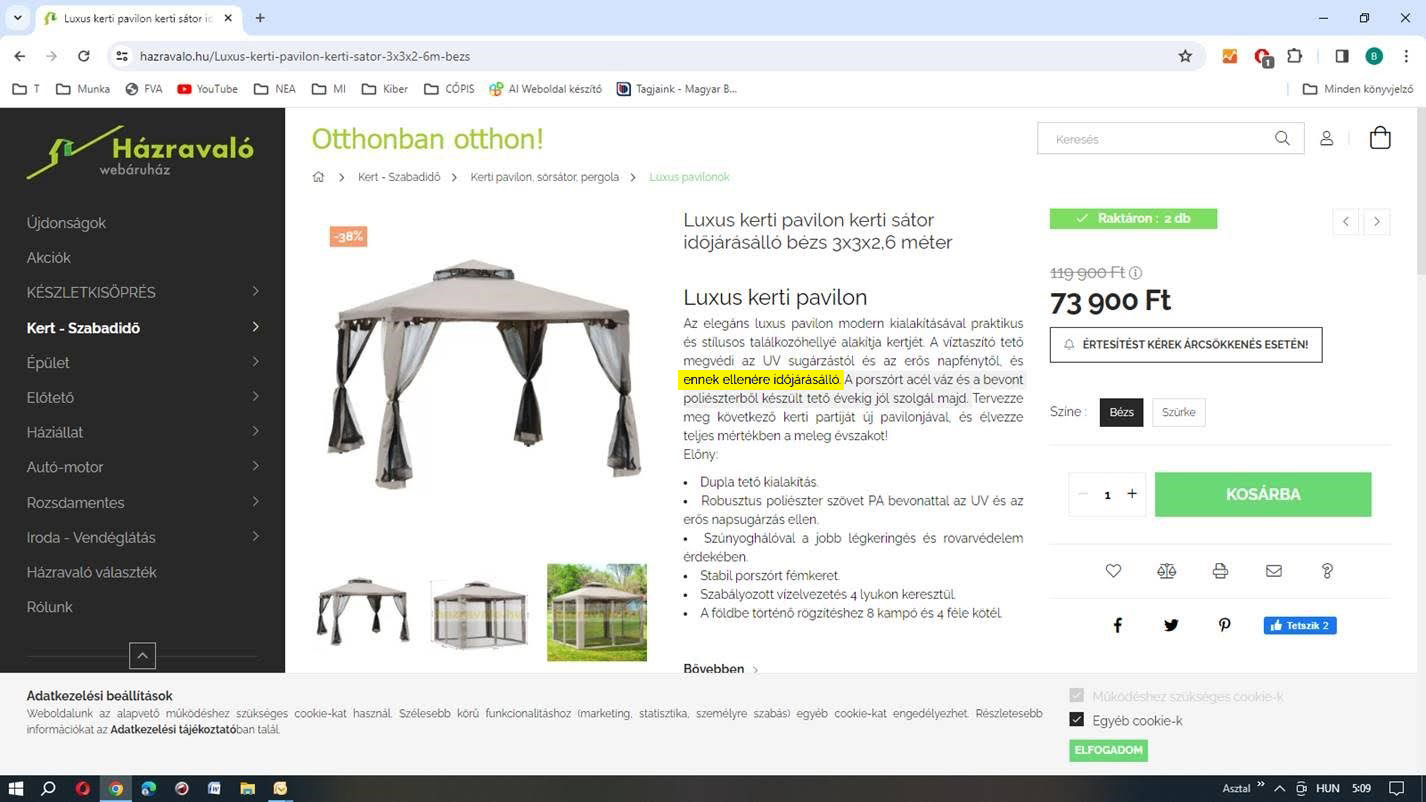This screenshot has width=1426, height=802.
Task: Click the compare scales icon
Action: (x=1167, y=571)
